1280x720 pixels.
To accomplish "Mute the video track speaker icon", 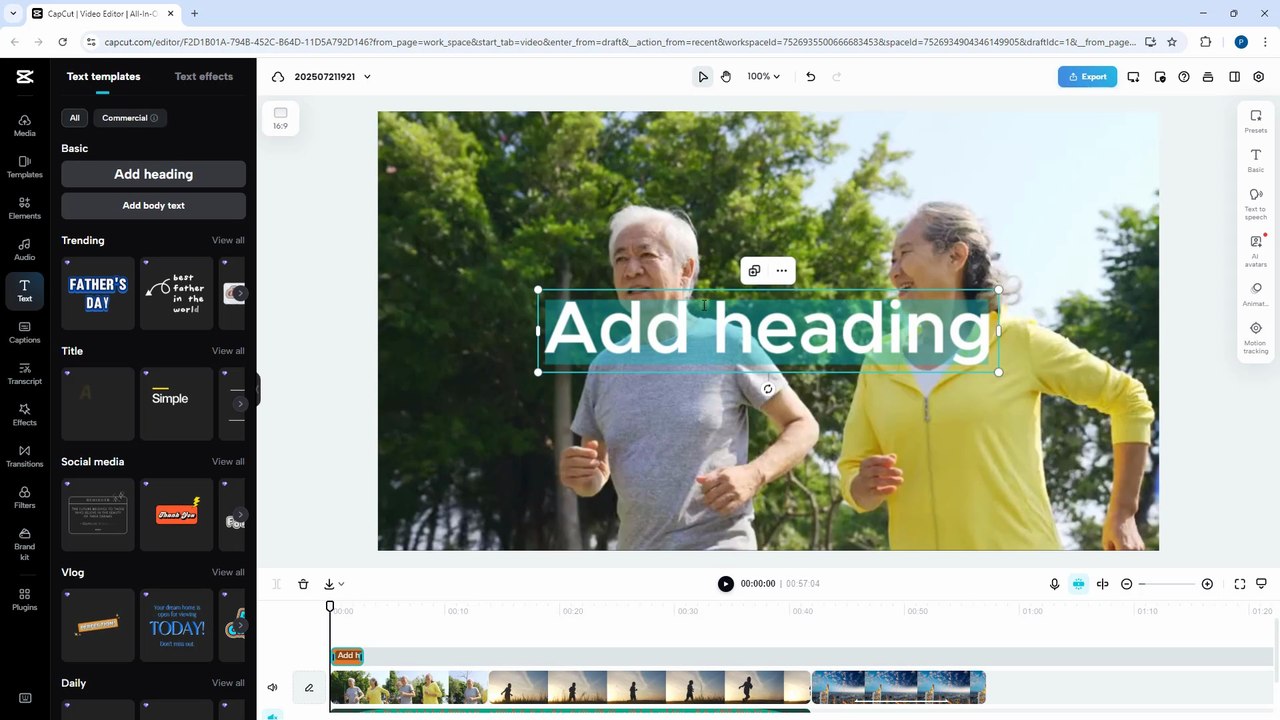I will 272,687.
